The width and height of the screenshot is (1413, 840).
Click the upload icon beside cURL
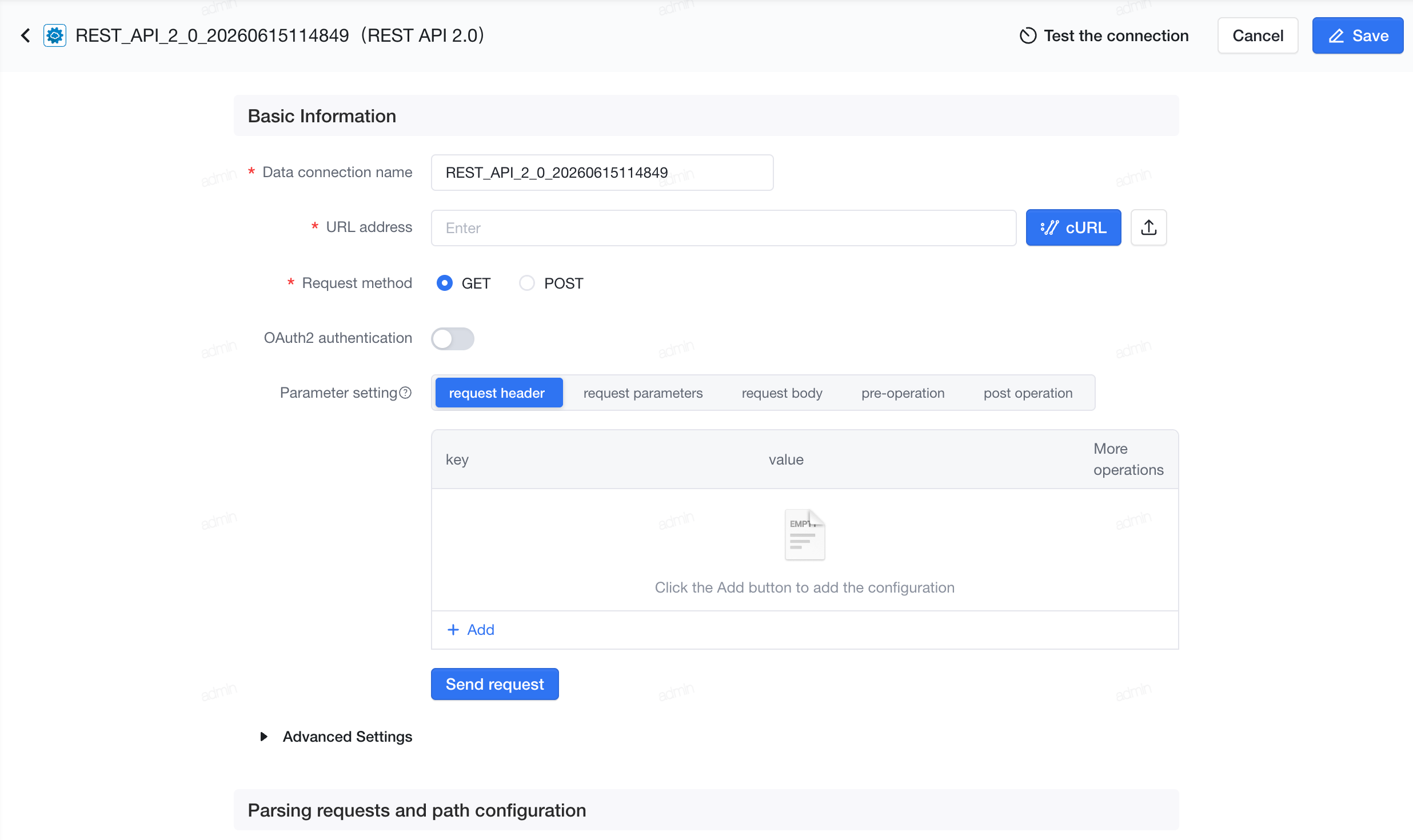(x=1148, y=227)
